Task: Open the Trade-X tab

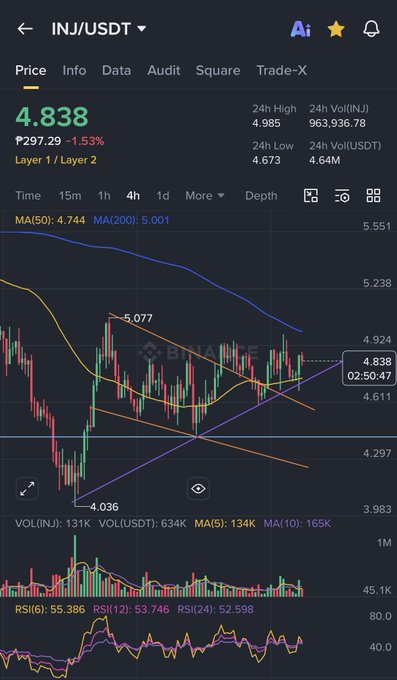Action: [x=282, y=70]
